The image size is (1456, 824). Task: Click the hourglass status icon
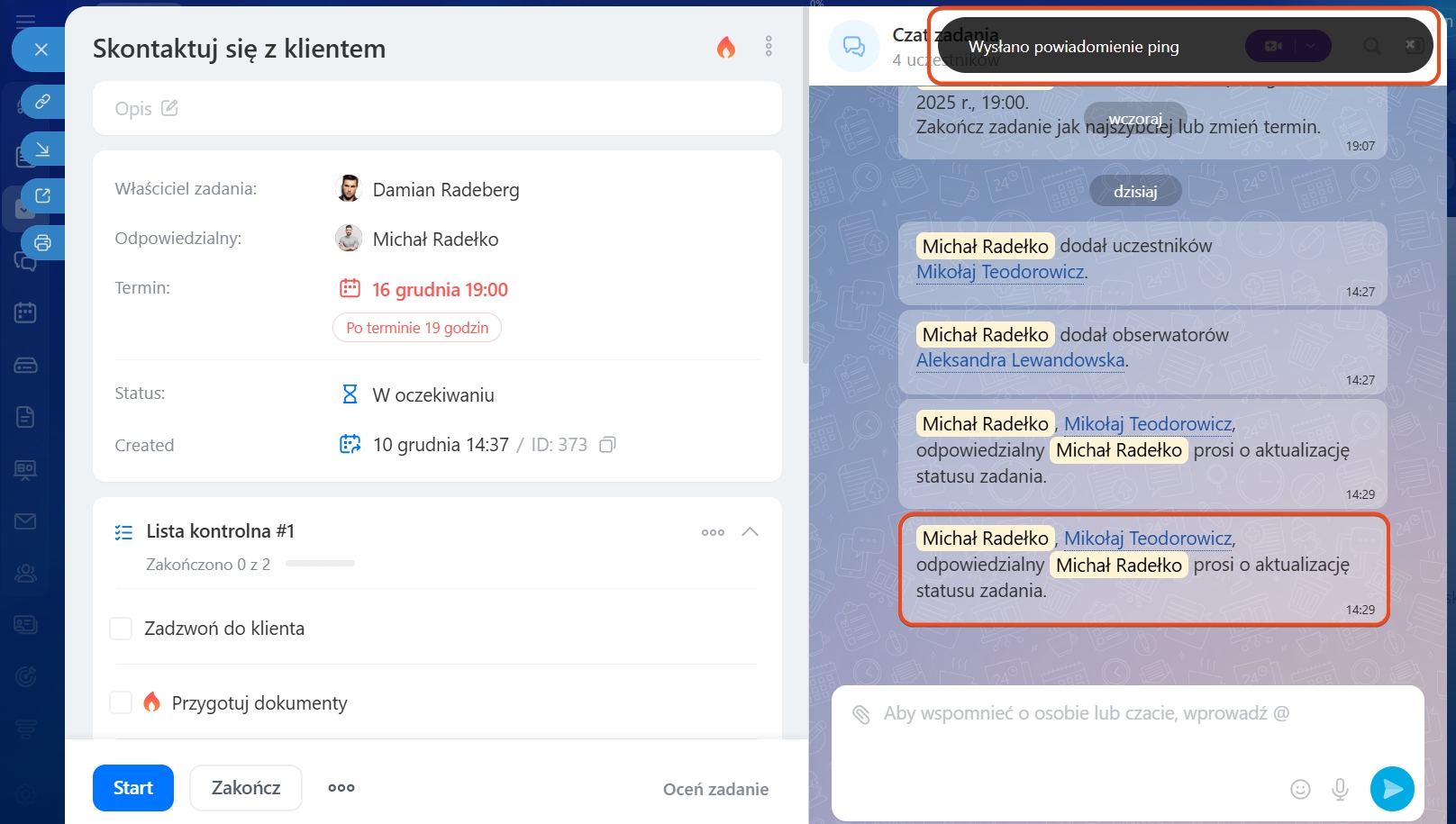pos(350,394)
